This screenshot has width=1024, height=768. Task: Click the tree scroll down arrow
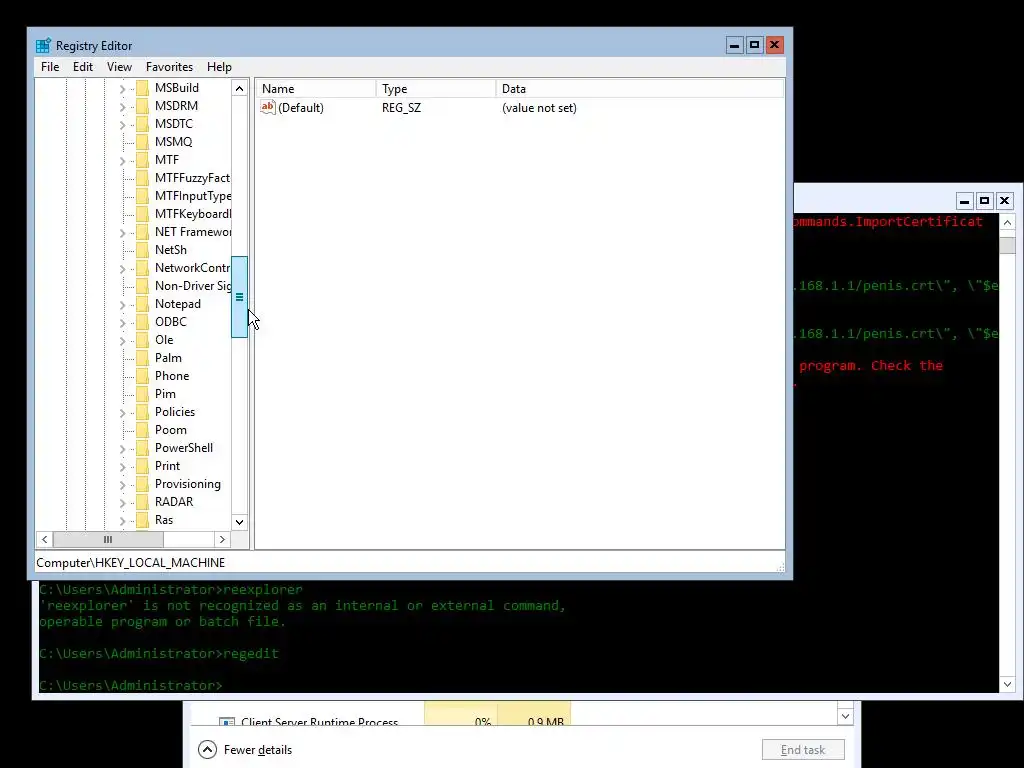239,522
